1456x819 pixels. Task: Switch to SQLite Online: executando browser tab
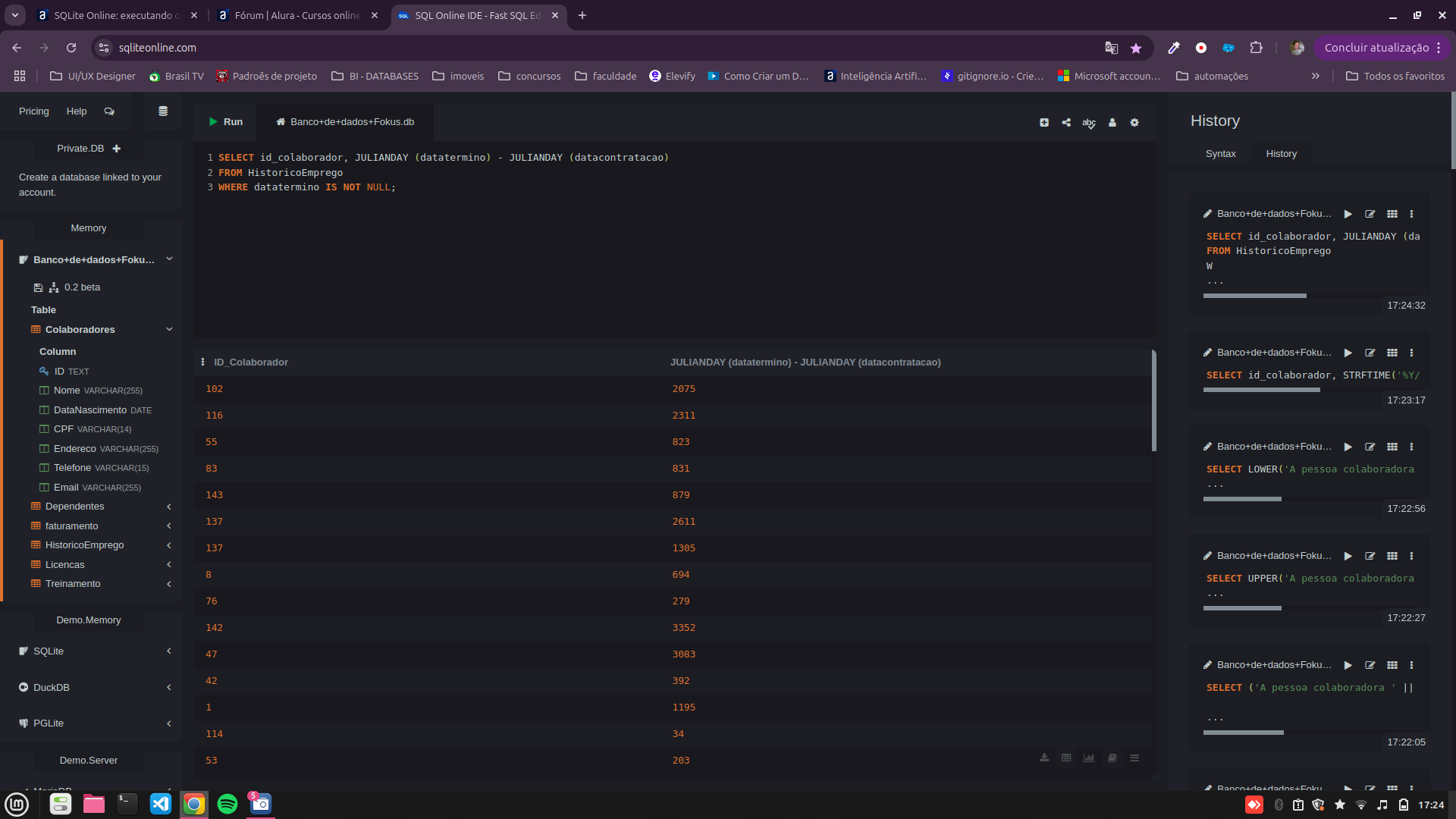pos(118,15)
